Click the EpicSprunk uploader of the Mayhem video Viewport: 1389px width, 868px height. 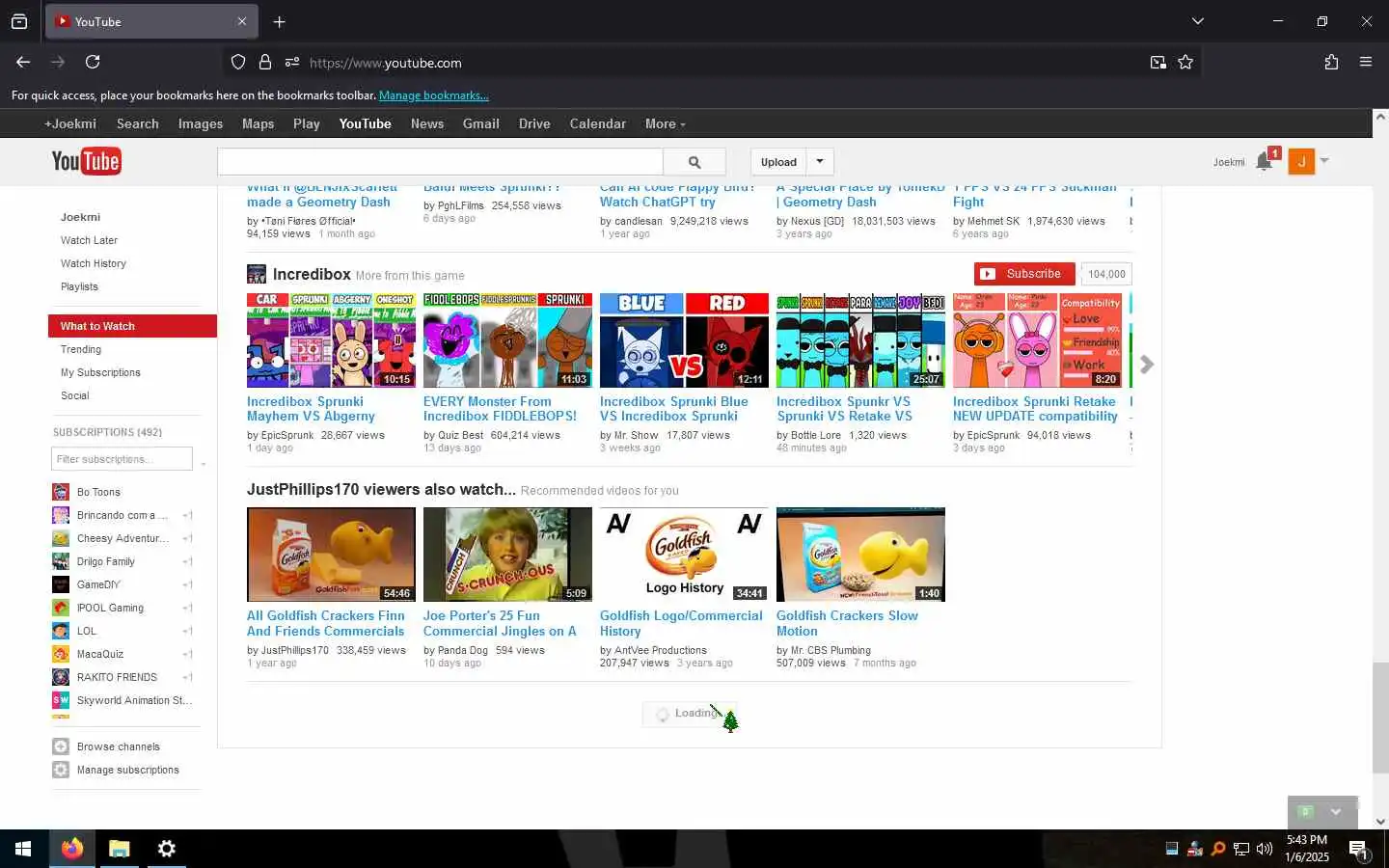[286, 435]
